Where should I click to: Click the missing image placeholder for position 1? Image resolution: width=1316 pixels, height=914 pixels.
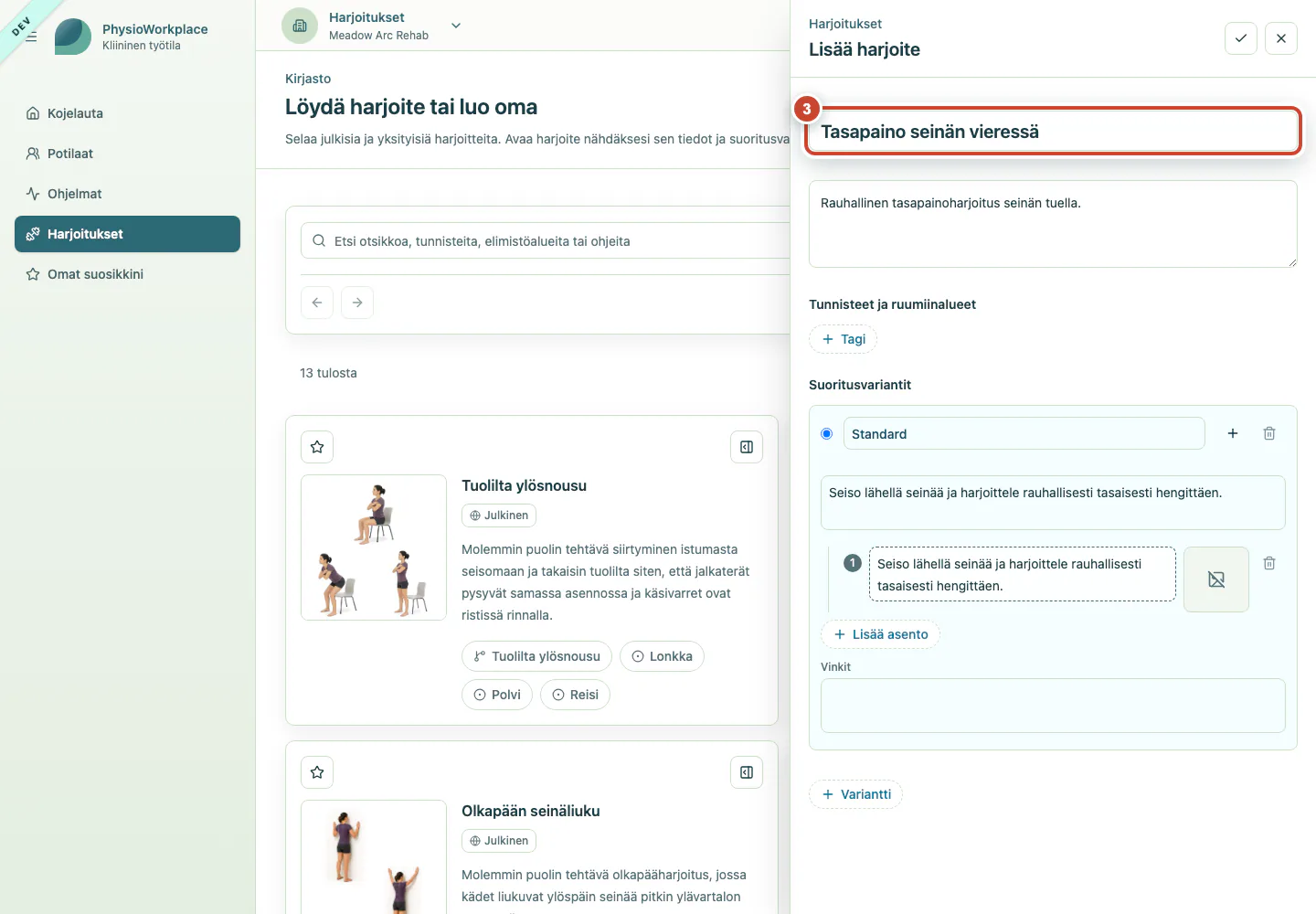pos(1216,579)
